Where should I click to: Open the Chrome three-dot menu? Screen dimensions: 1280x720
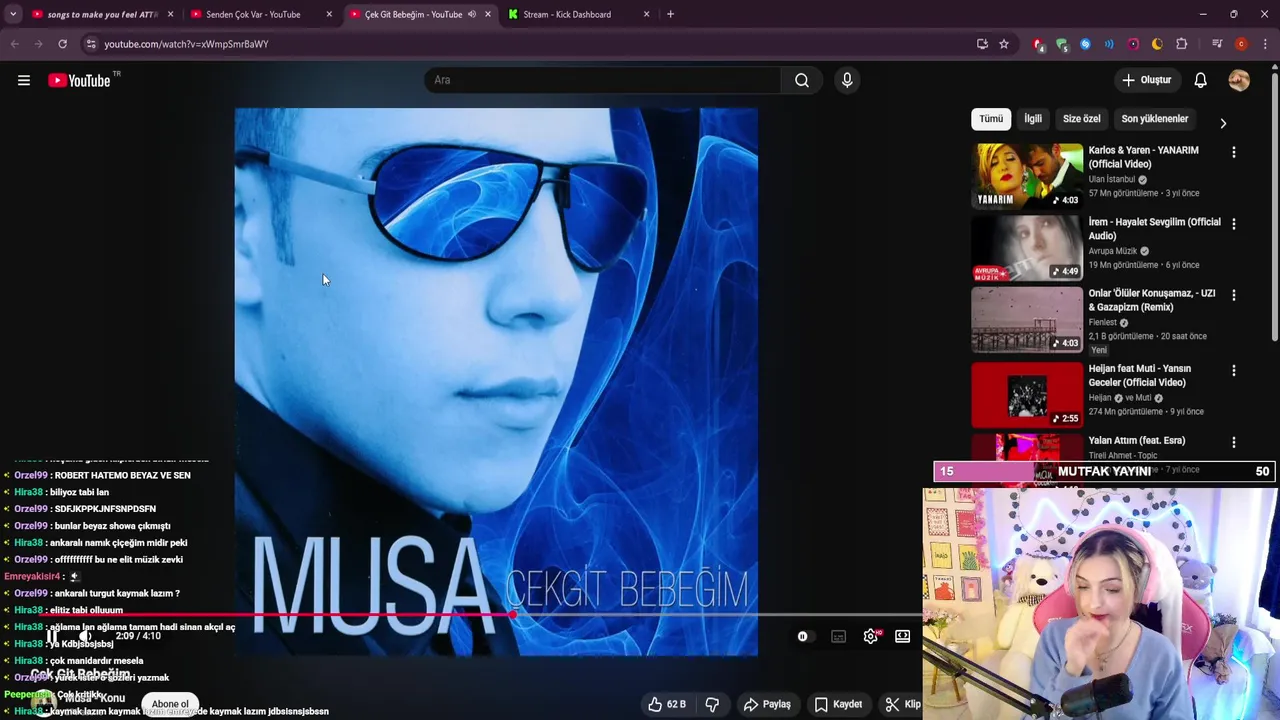tap(1264, 44)
